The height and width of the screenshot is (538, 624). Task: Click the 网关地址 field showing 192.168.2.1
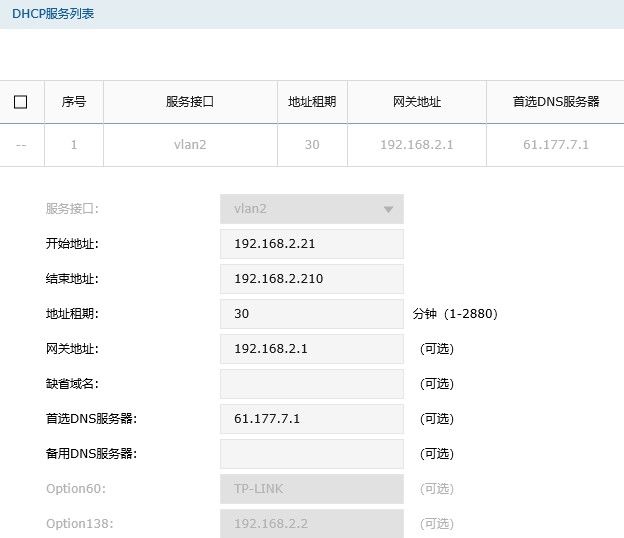(x=312, y=349)
